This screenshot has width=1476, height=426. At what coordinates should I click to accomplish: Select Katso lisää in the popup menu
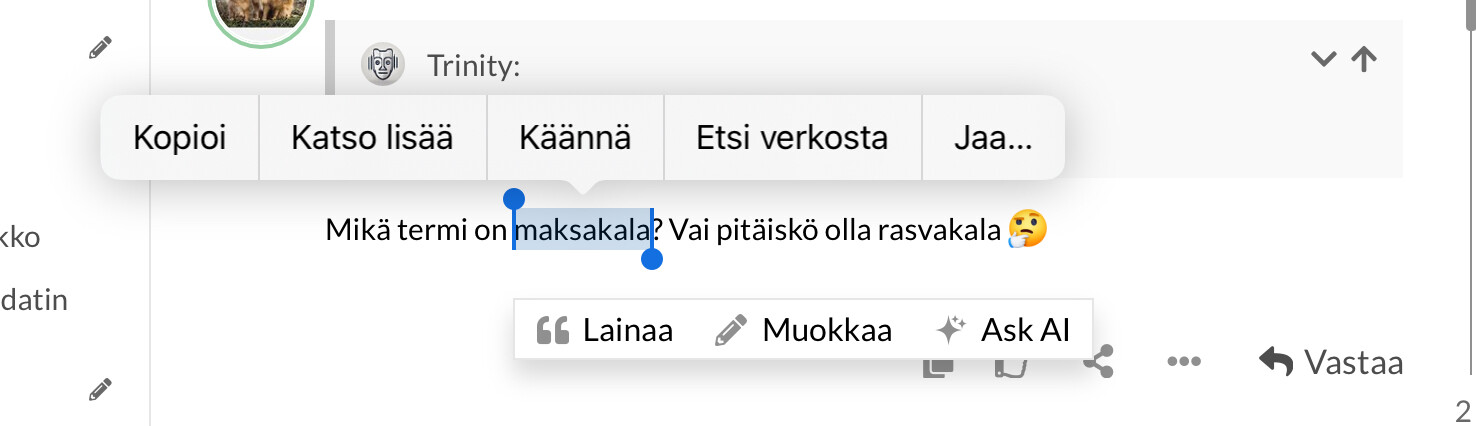372,138
